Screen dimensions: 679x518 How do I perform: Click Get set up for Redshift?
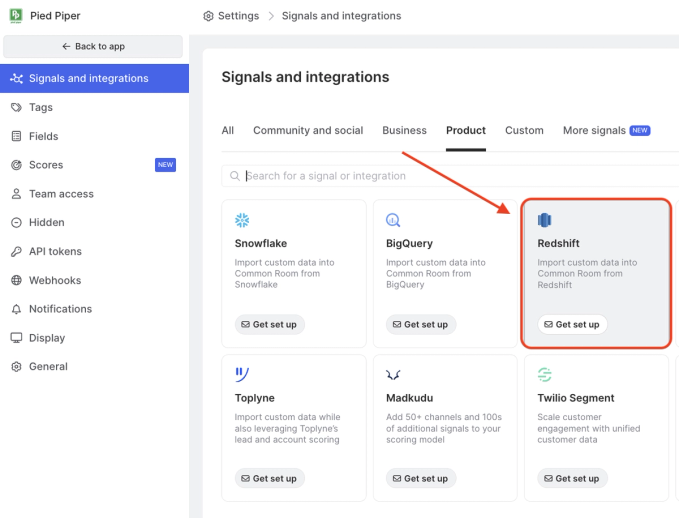(x=572, y=324)
